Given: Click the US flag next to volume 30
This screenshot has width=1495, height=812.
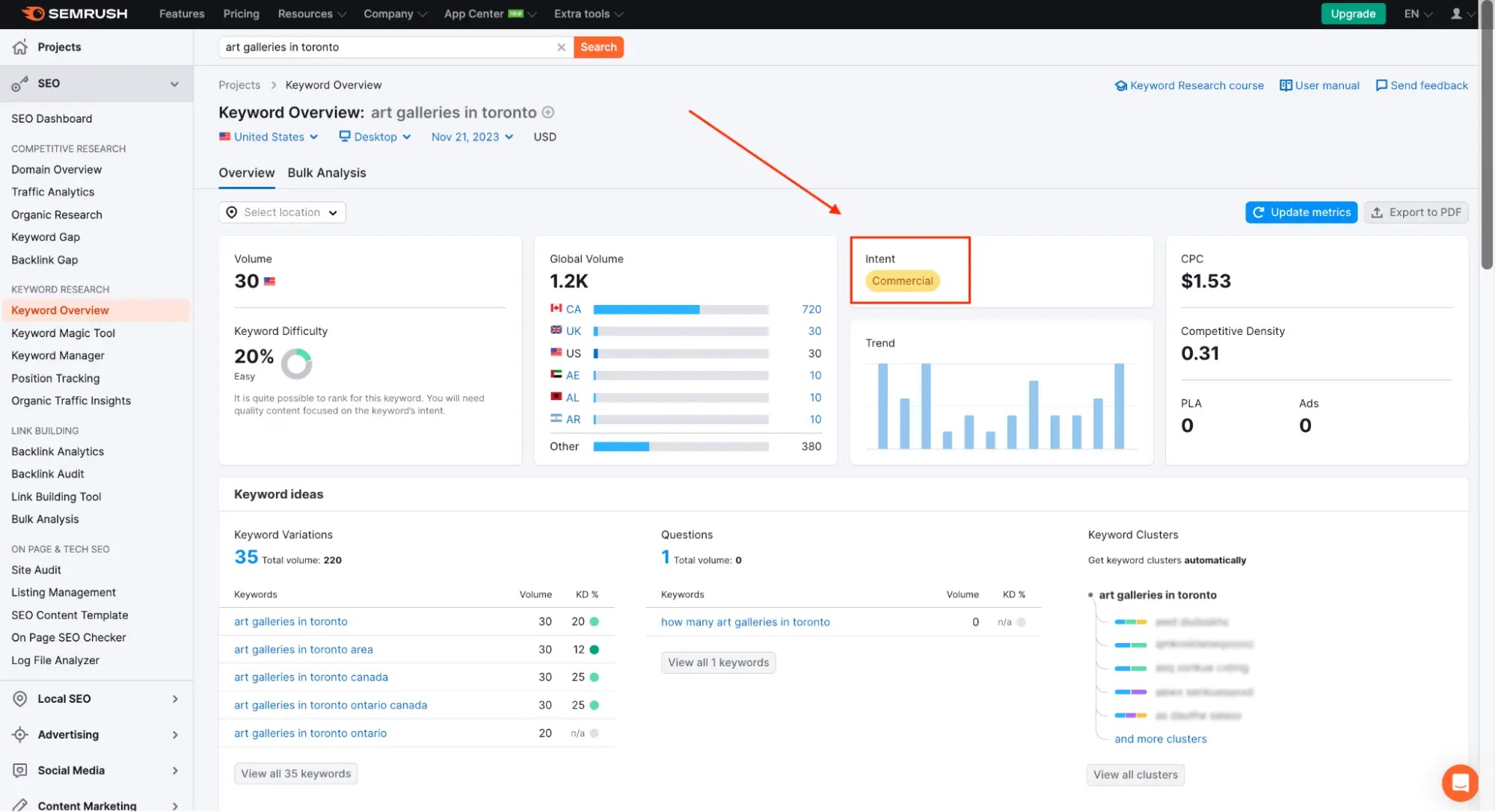Looking at the screenshot, I should [x=270, y=282].
